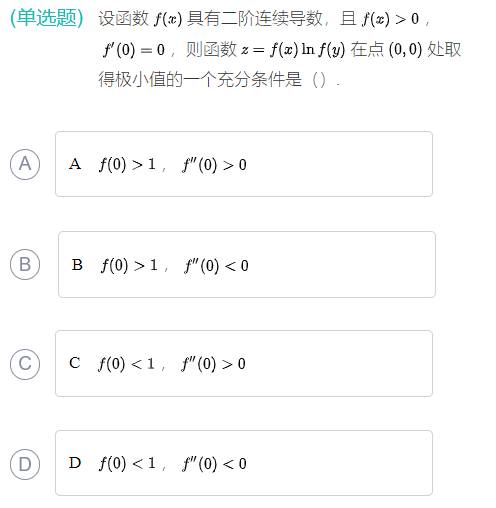Click the f(0) > 1 formula in option B
Image resolution: width=496 pixels, height=508 pixels.
129,266
